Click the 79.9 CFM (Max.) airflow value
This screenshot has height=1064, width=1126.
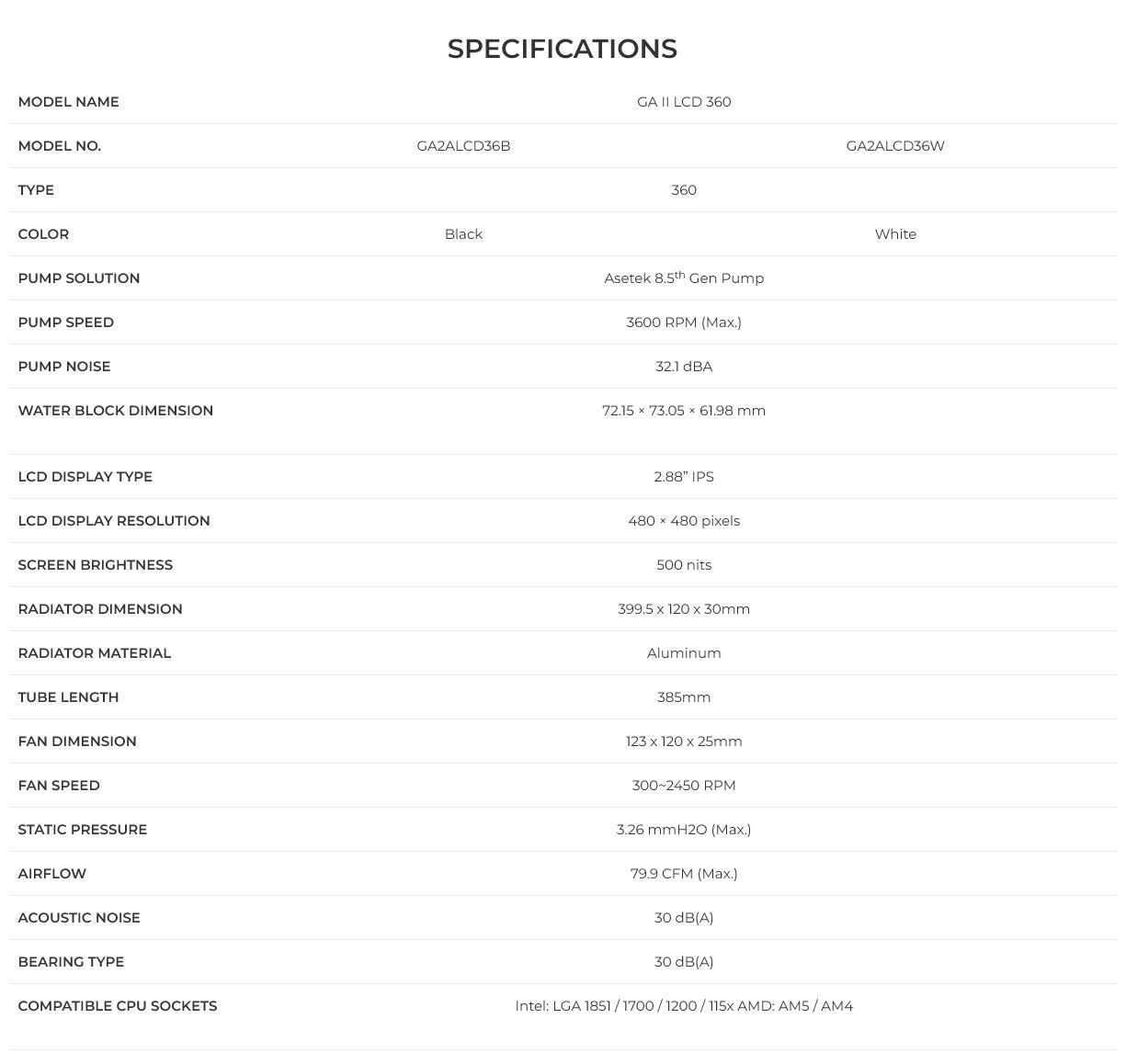click(x=684, y=874)
